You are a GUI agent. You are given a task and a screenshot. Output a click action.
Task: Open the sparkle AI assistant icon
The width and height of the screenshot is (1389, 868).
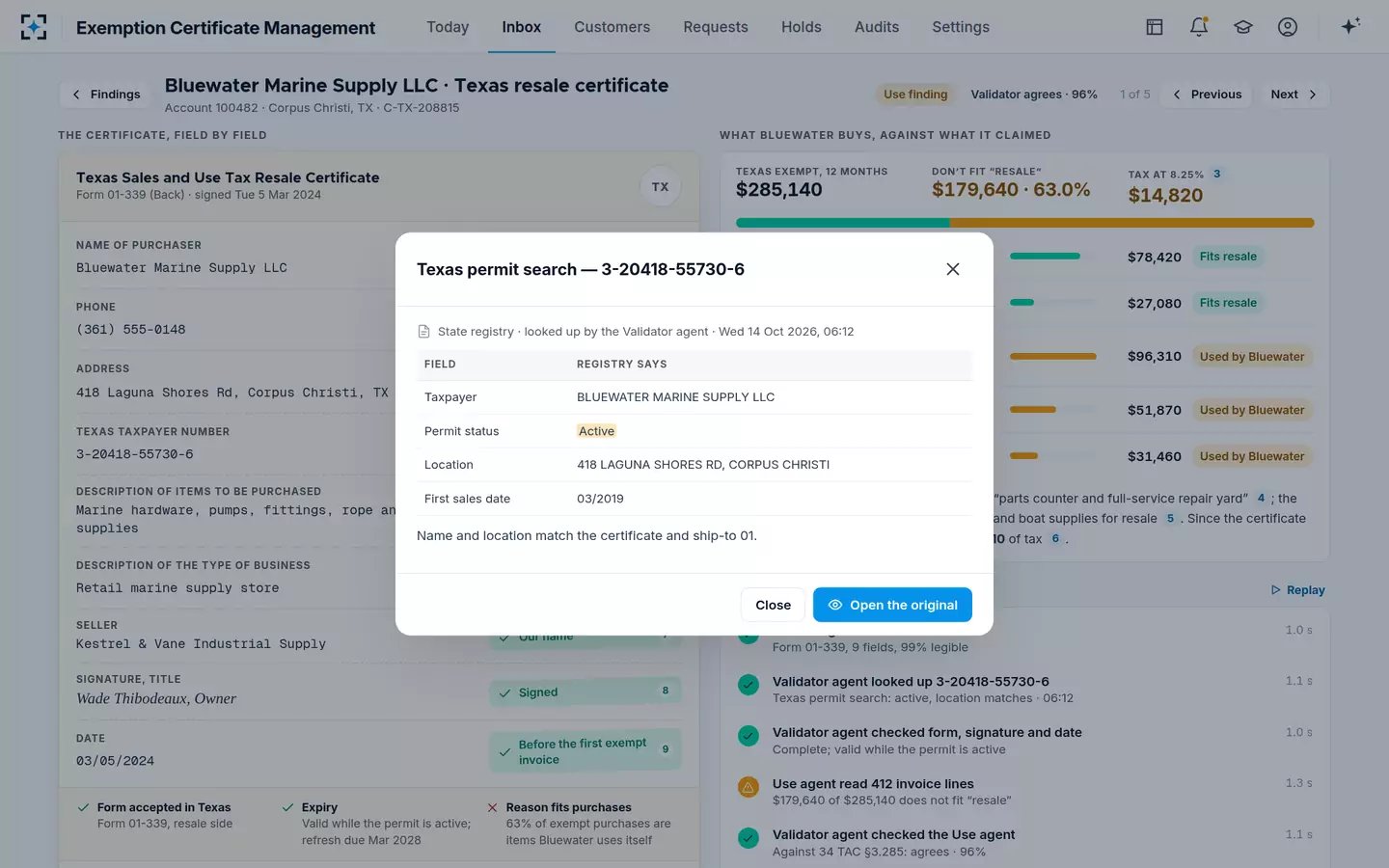(x=1350, y=26)
